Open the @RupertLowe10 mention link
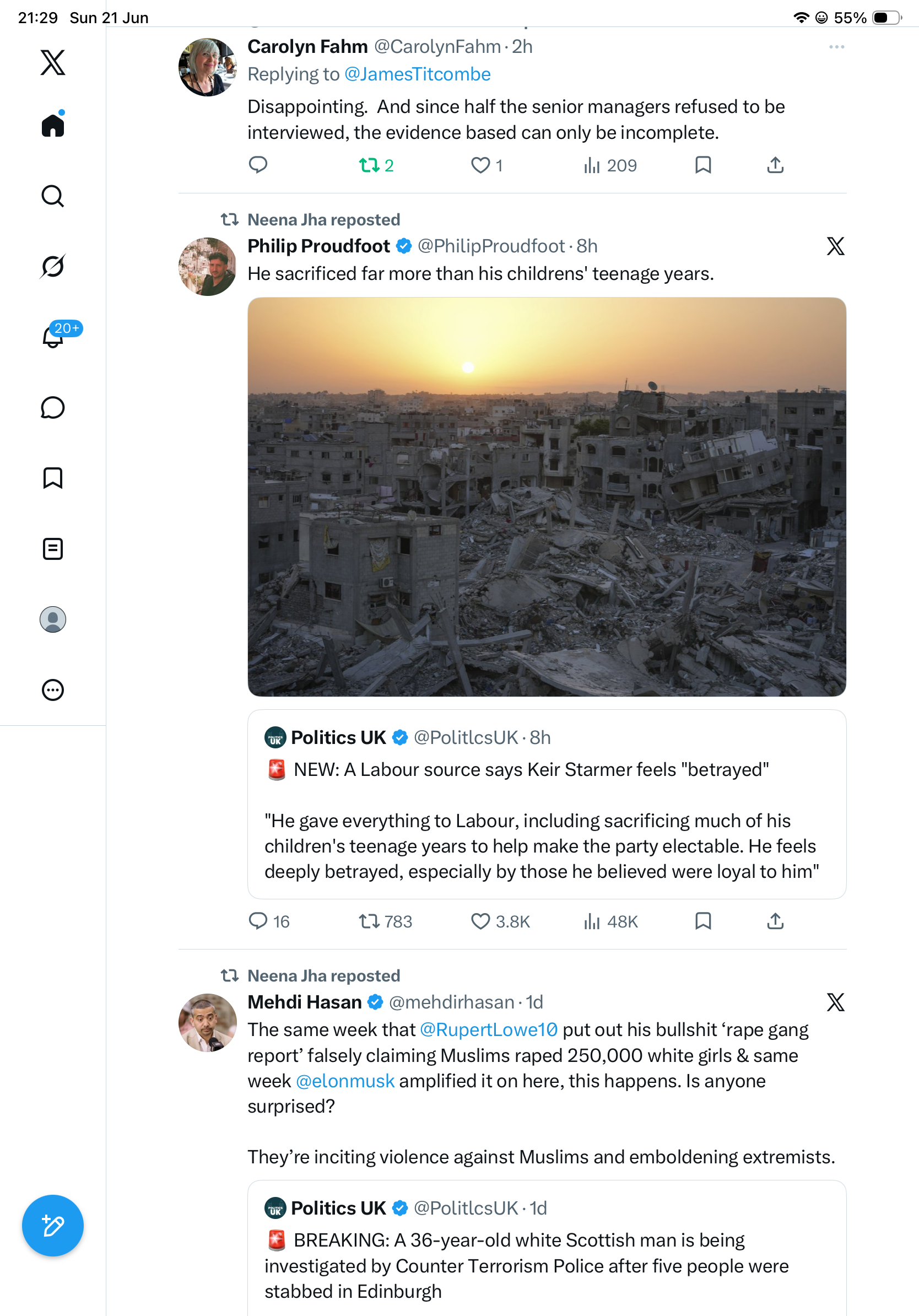 (489, 1029)
